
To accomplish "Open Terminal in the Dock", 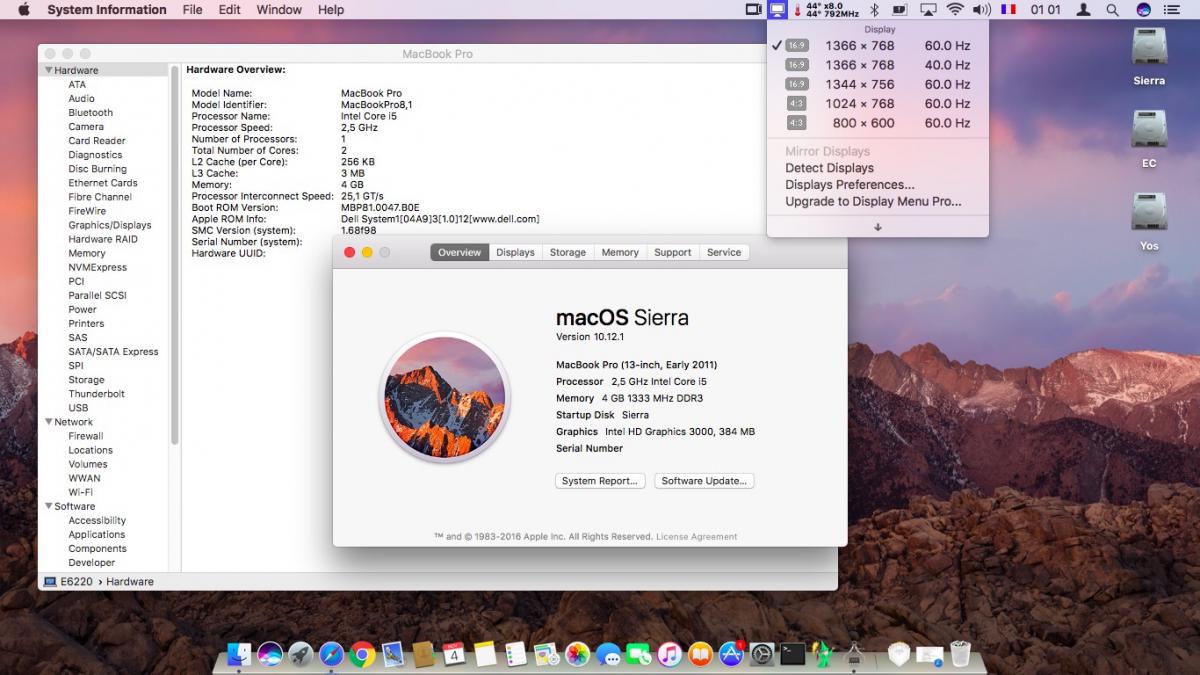I will pyautogui.click(x=792, y=655).
